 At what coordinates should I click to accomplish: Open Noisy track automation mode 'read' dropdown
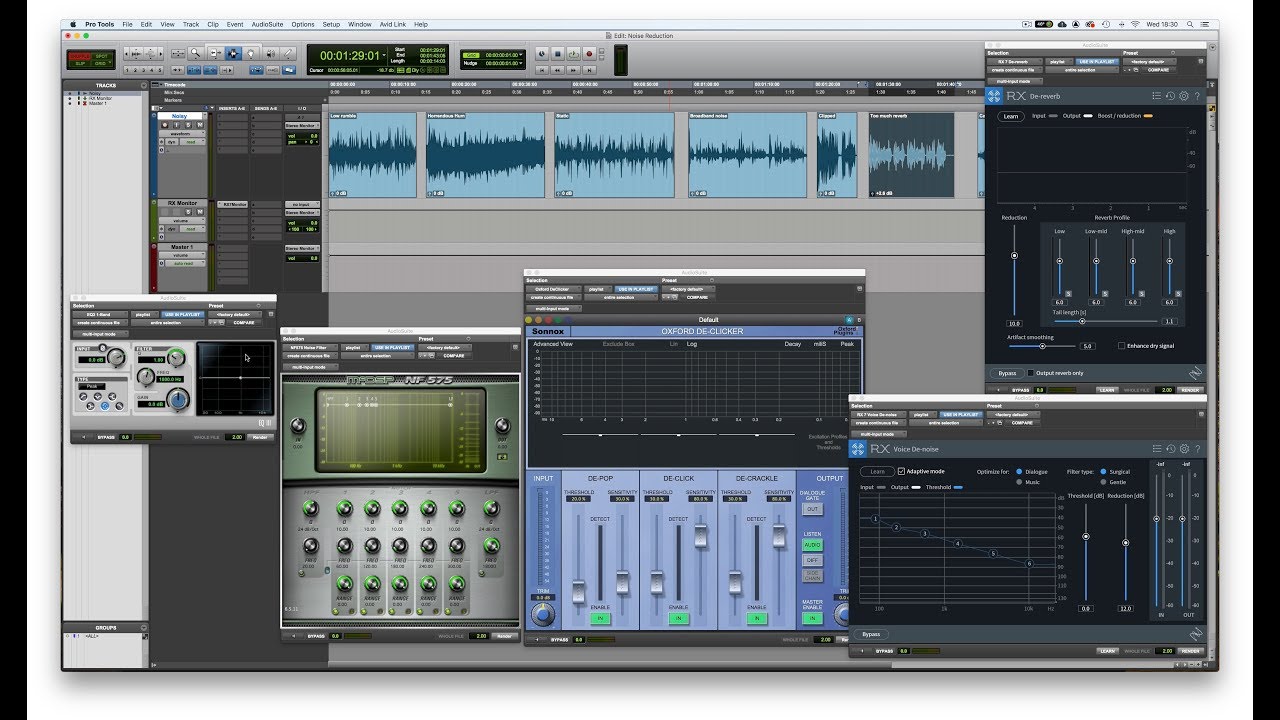pos(193,142)
